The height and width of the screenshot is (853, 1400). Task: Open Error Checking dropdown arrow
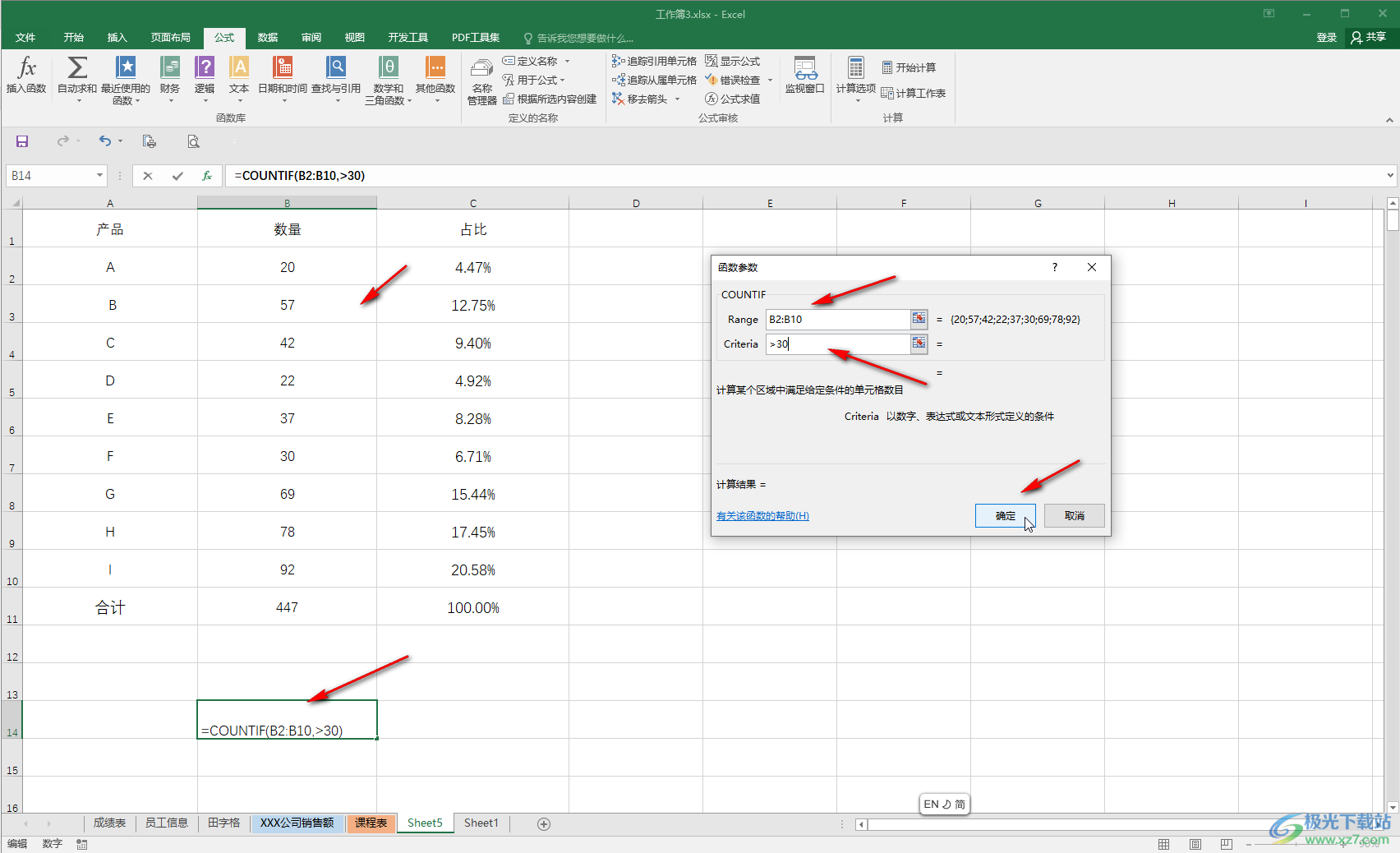(x=770, y=80)
